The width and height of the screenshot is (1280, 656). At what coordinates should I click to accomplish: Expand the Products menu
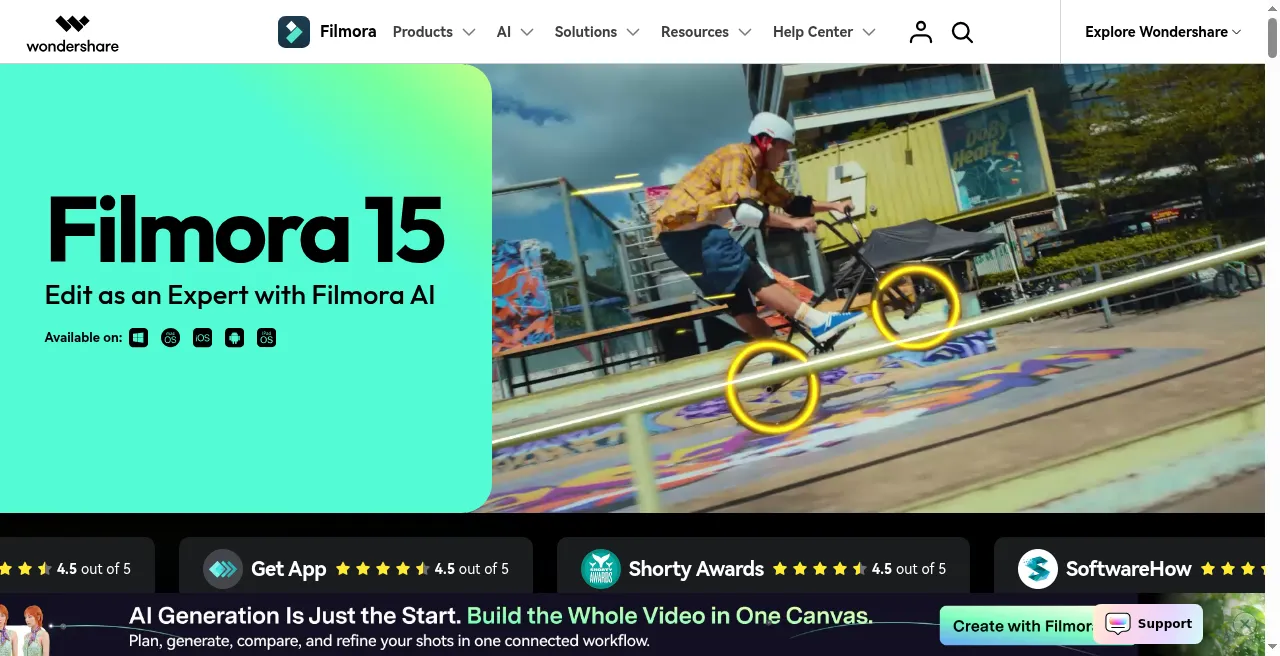[434, 32]
